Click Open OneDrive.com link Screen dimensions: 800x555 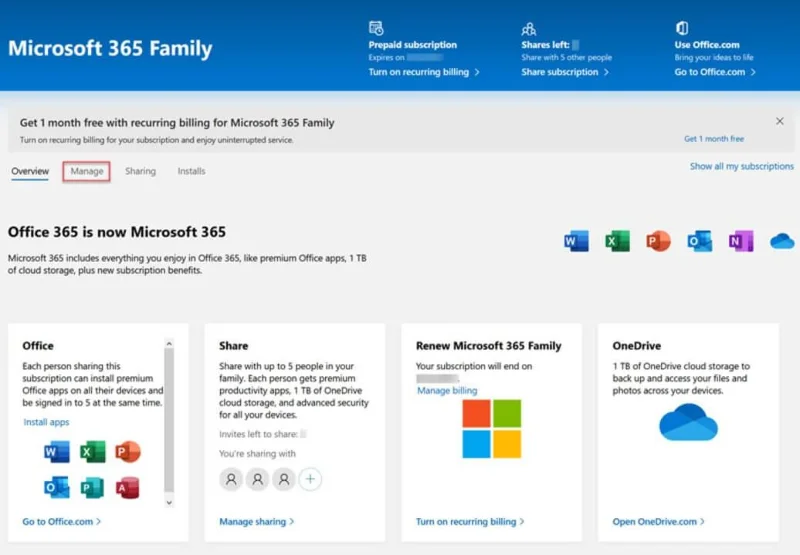(x=658, y=521)
